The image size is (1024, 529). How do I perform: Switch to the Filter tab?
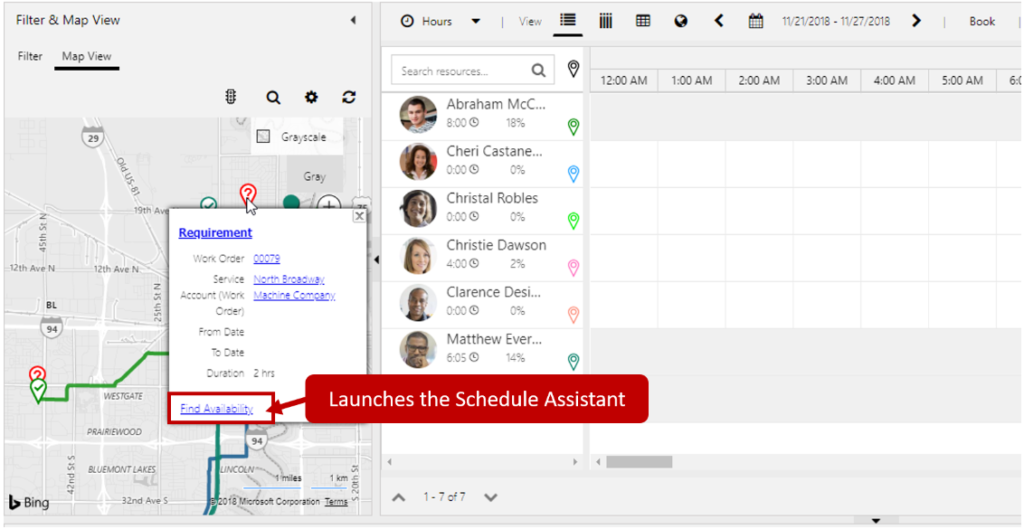tap(30, 56)
